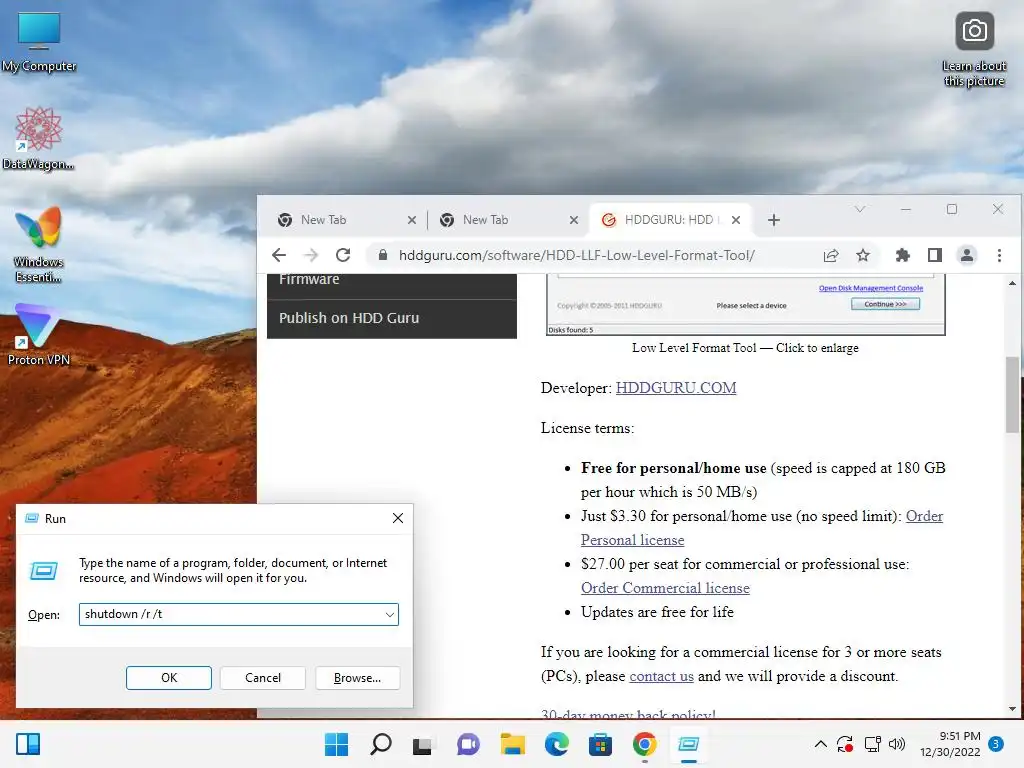Show hidden system tray icons
Image resolution: width=1024 pixels, height=768 pixels.
821,744
